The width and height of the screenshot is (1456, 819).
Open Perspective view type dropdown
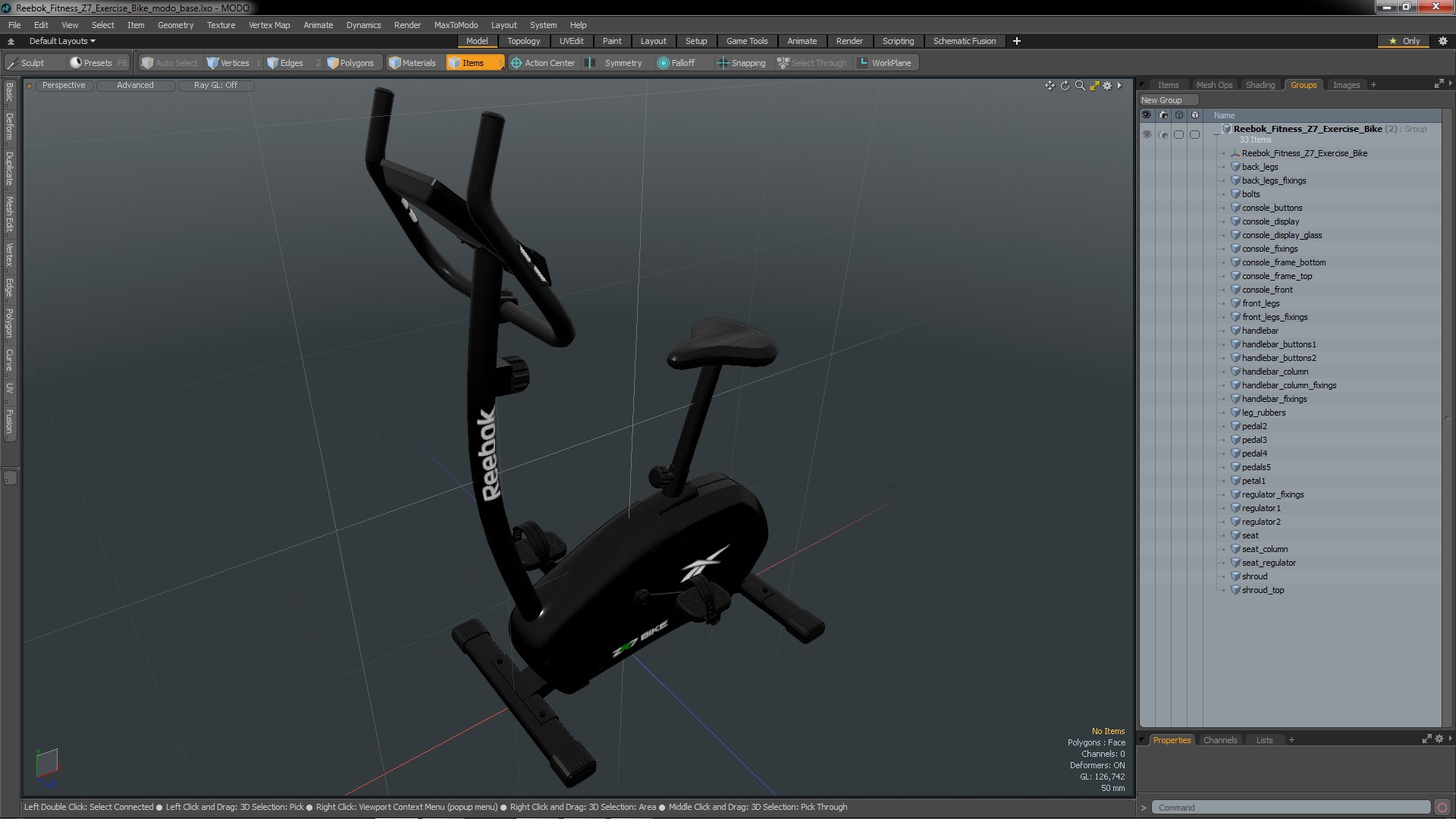point(64,86)
